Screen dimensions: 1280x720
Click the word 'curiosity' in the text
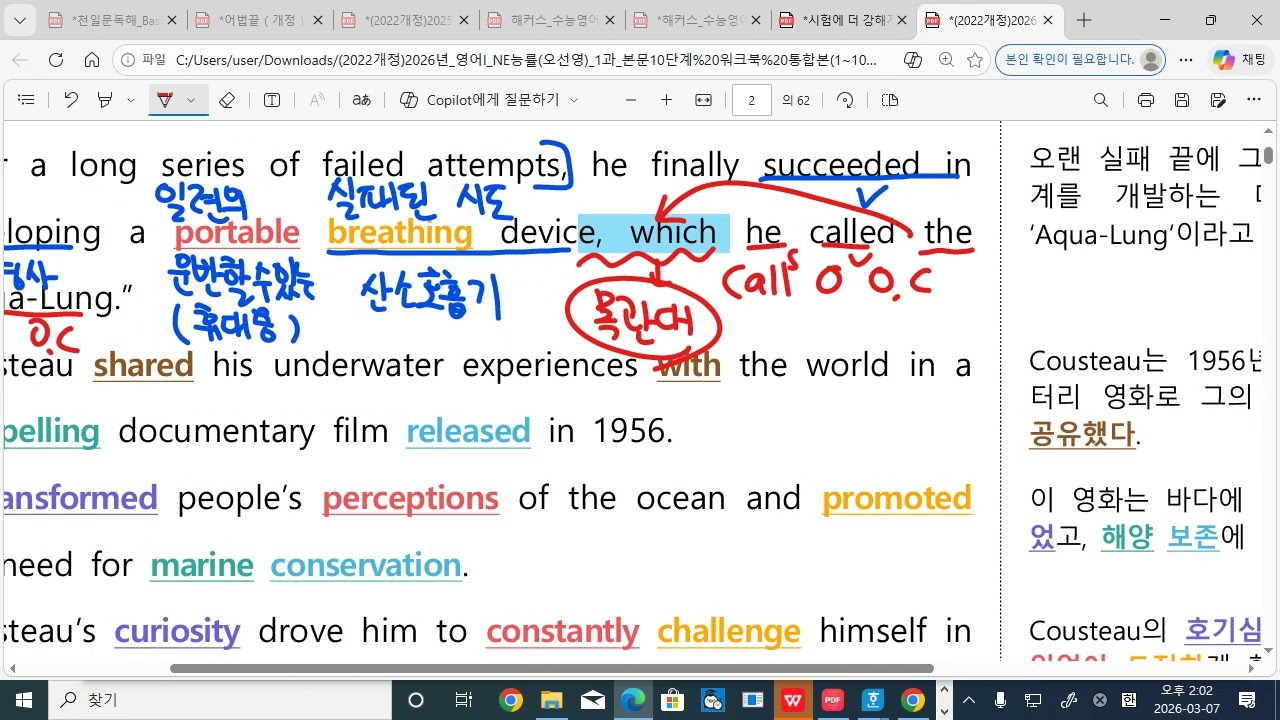click(177, 631)
